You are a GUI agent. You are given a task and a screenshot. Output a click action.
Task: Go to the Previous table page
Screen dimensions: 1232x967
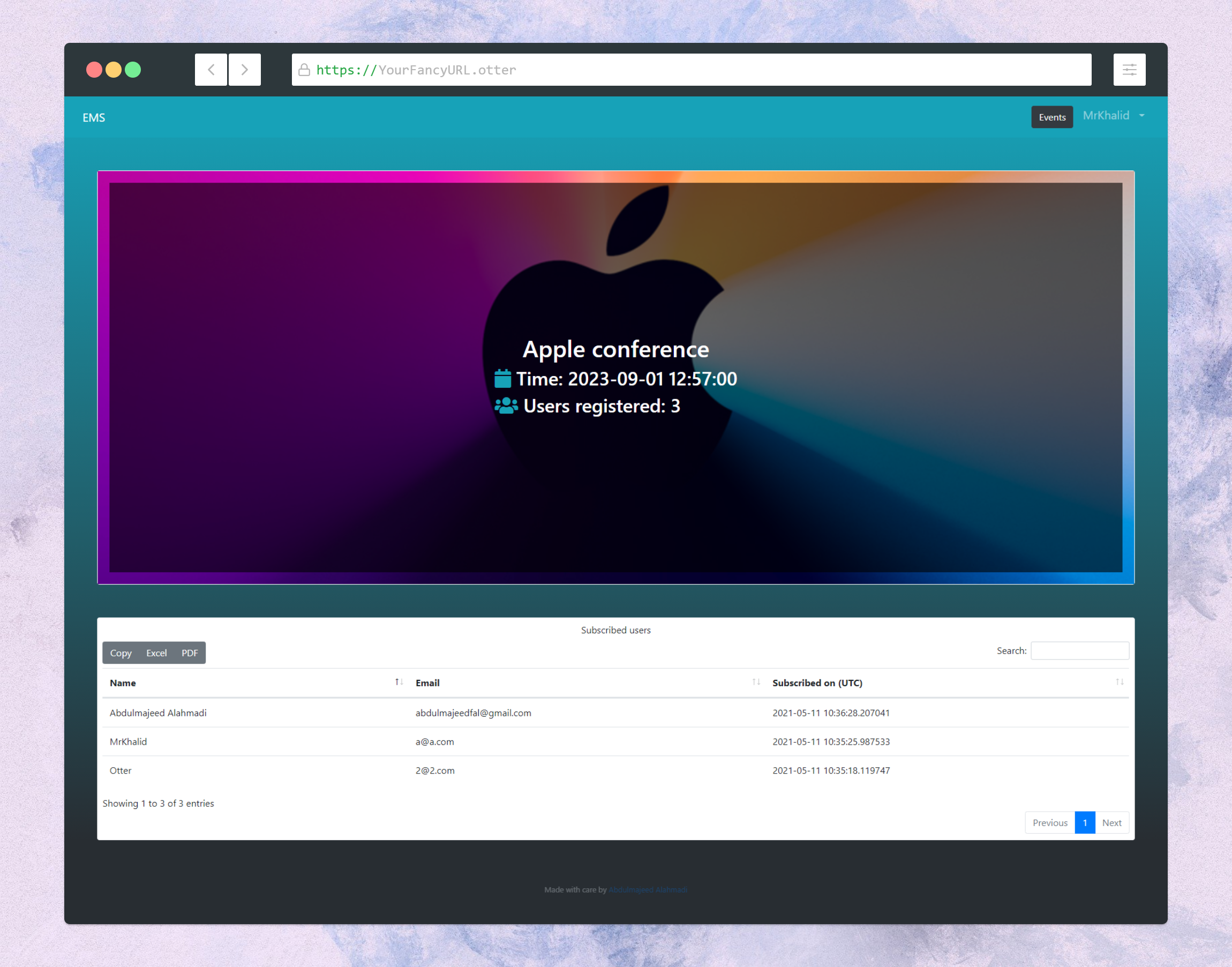[1049, 823]
